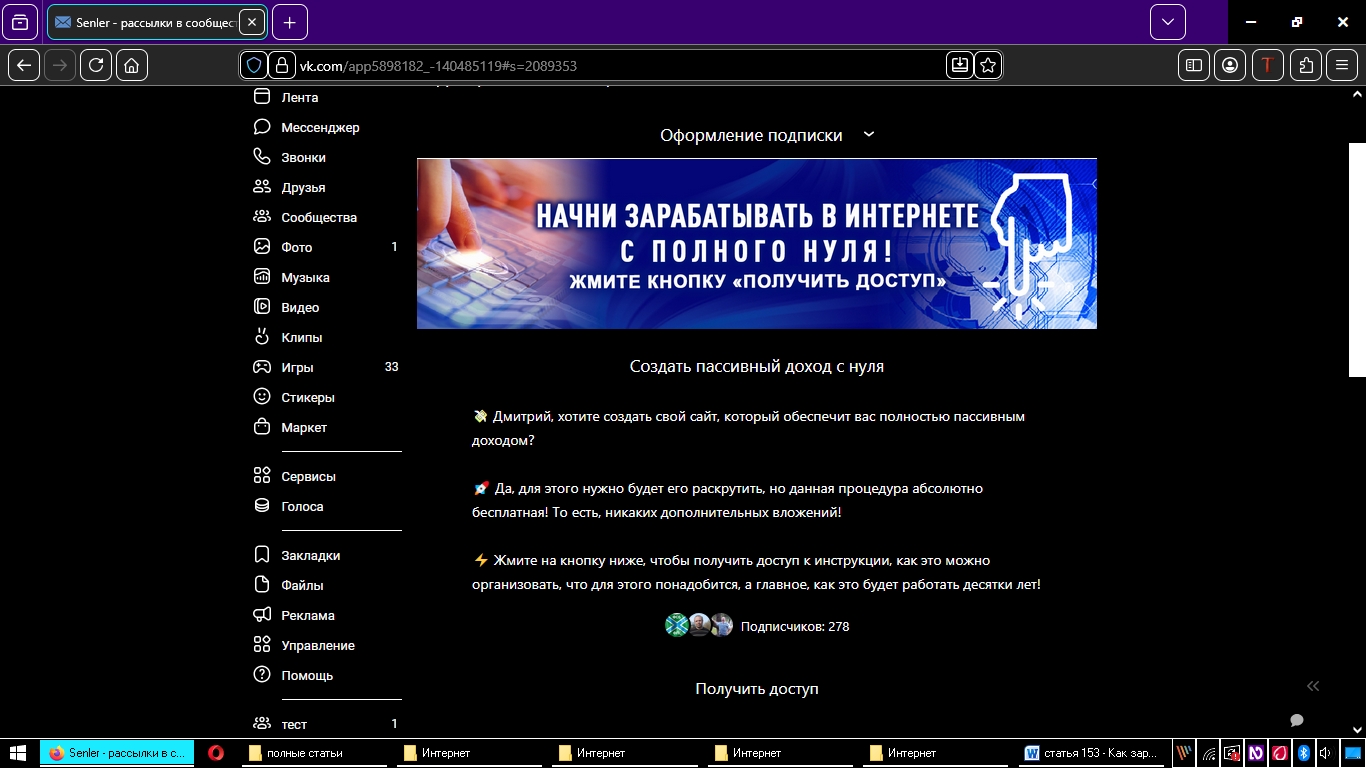Image resolution: width=1366 pixels, height=768 pixels.
Task: Open the Firefox account icon
Action: [1230, 65]
